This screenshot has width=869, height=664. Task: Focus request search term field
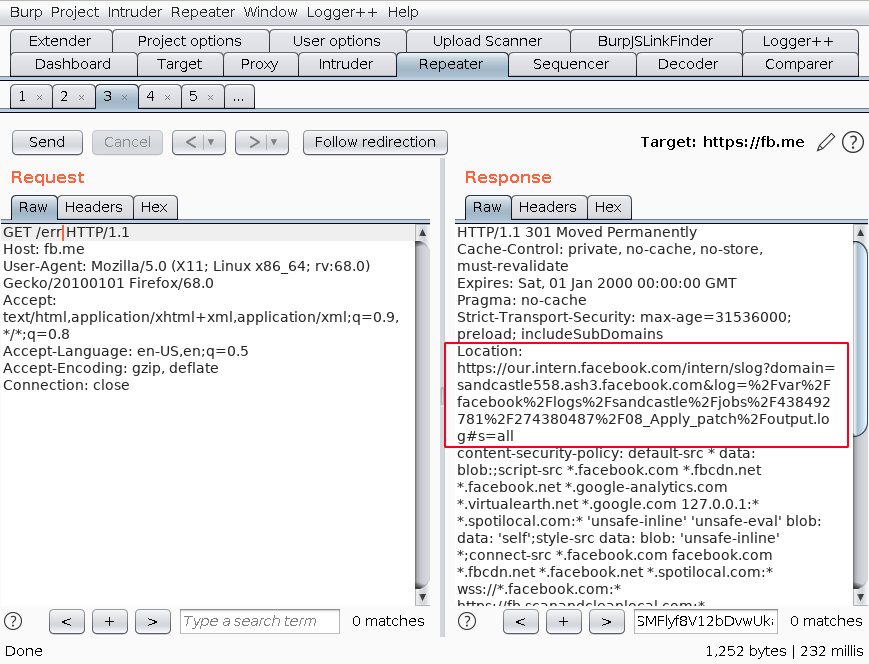[x=260, y=621]
